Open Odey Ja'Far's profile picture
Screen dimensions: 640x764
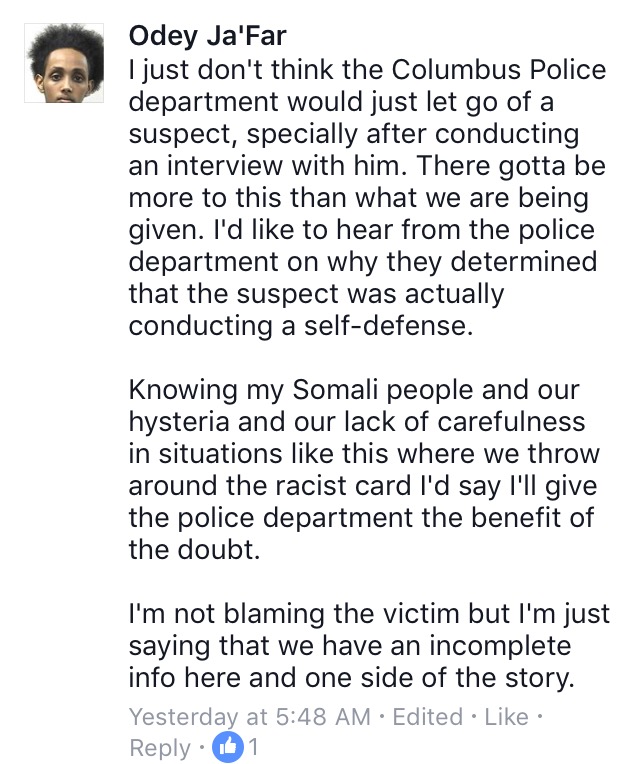pos(64,63)
